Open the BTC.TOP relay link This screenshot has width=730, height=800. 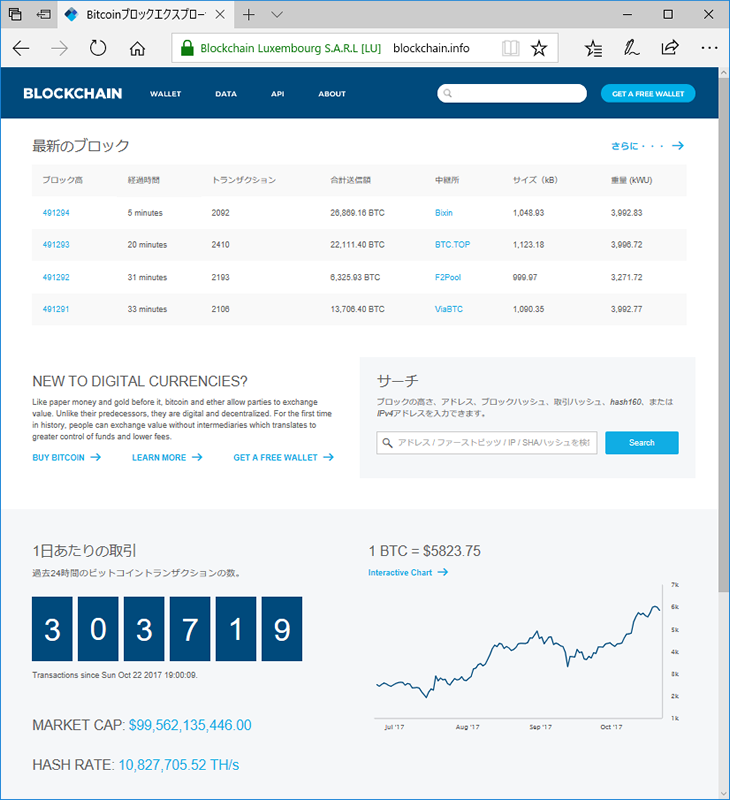coord(452,244)
